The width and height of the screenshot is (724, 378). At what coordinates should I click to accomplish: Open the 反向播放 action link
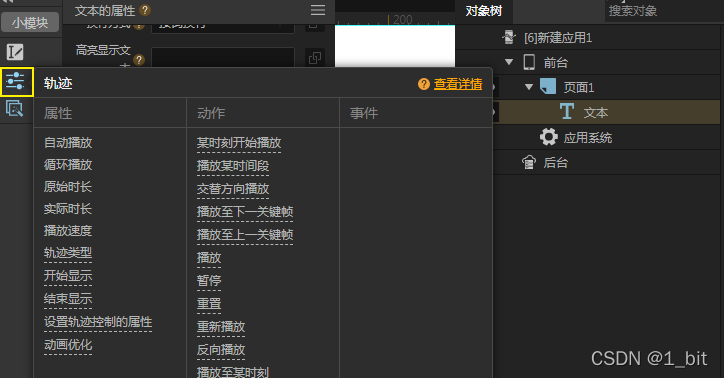(x=221, y=350)
